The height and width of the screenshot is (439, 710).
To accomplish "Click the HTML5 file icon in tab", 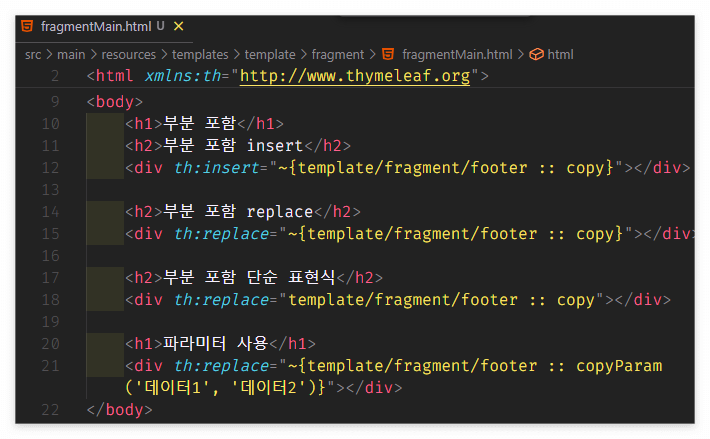I will 27,26.
